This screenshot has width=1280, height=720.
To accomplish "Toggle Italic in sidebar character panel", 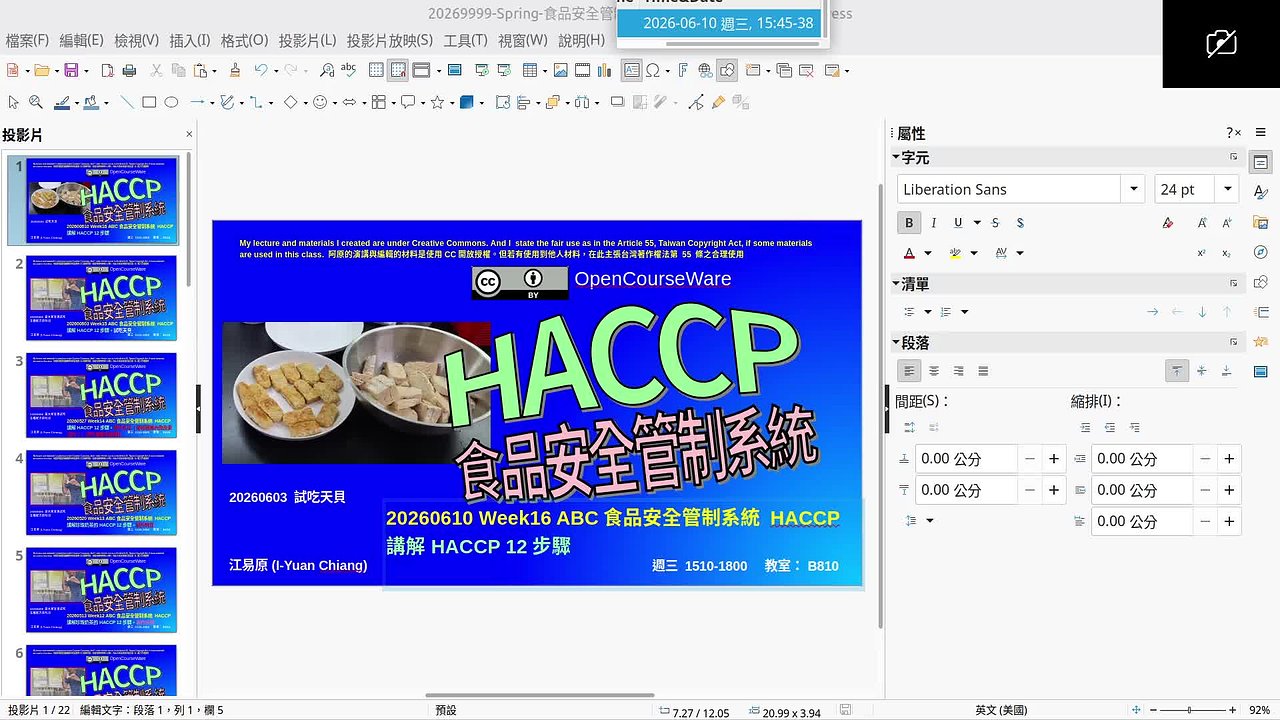I will click(934, 223).
